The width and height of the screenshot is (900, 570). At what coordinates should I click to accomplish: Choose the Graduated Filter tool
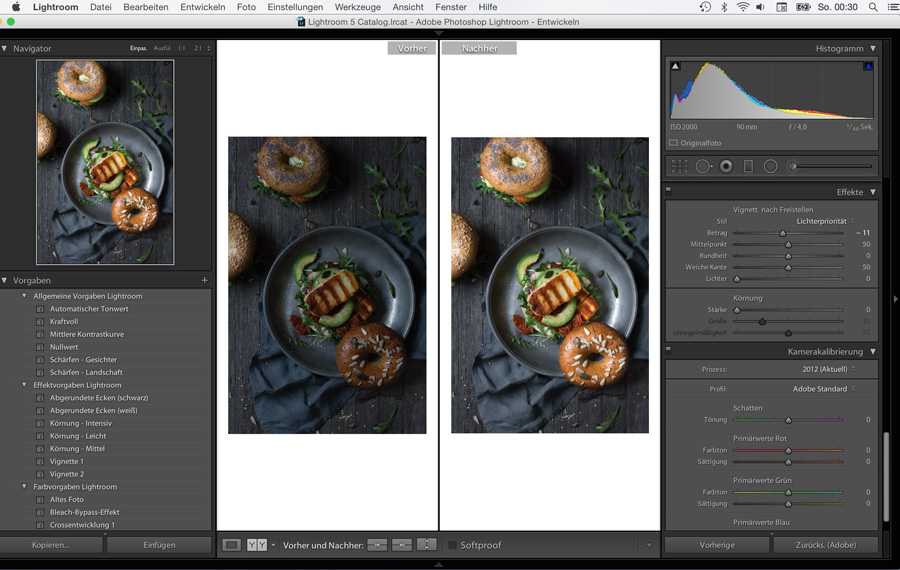pyautogui.click(x=748, y=166)
